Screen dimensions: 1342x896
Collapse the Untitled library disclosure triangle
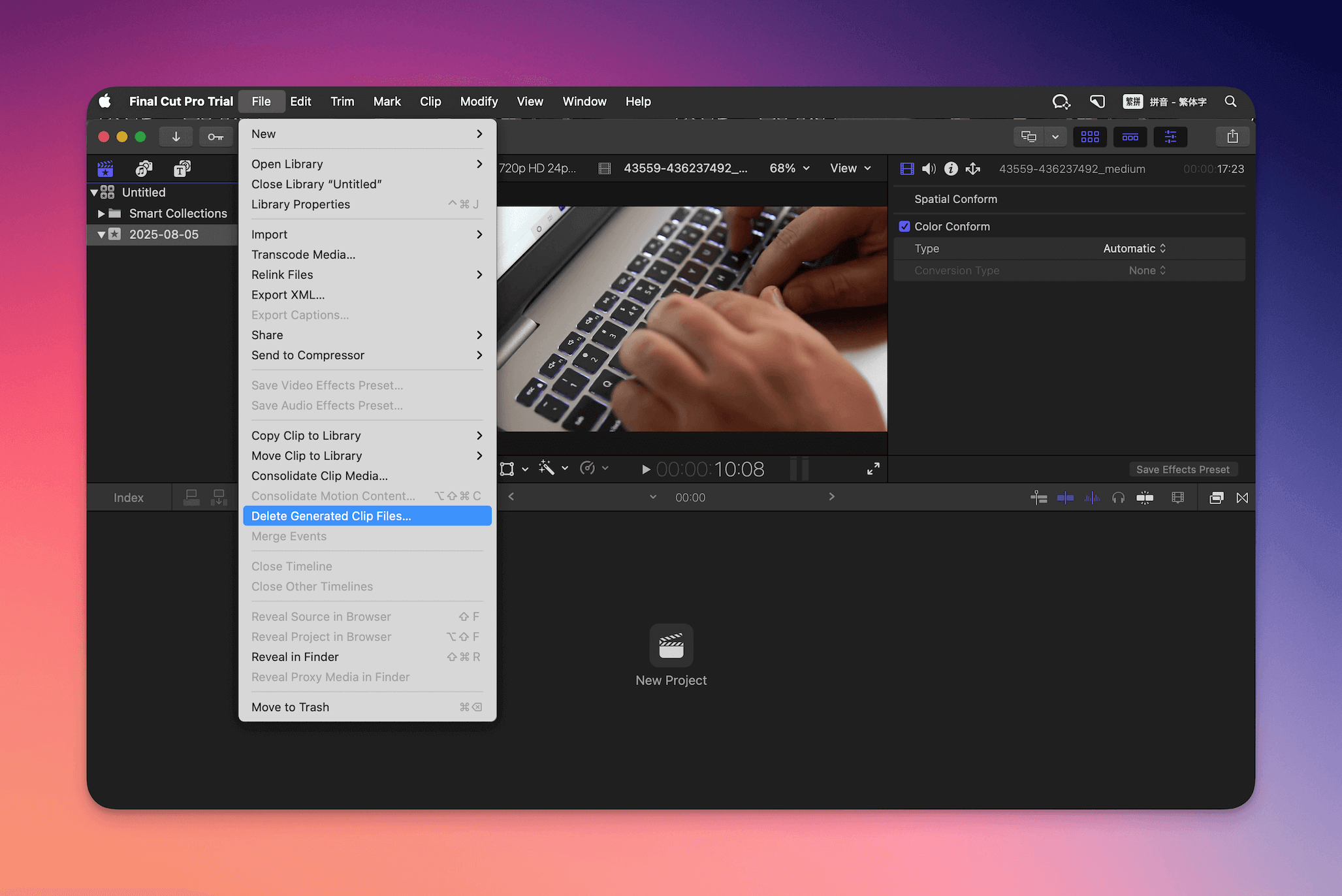94,193
